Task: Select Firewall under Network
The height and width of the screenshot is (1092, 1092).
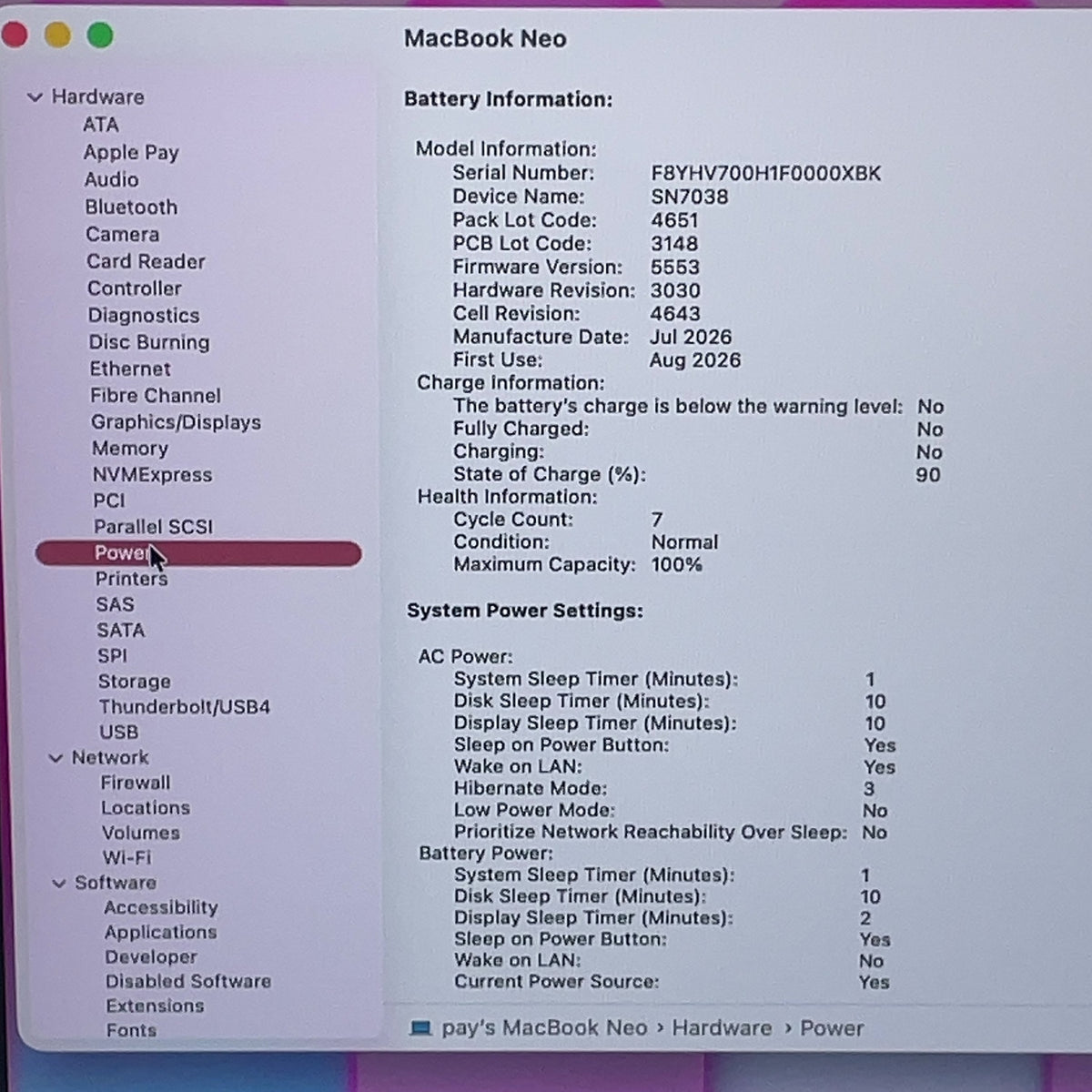Action: click(136, 783)
